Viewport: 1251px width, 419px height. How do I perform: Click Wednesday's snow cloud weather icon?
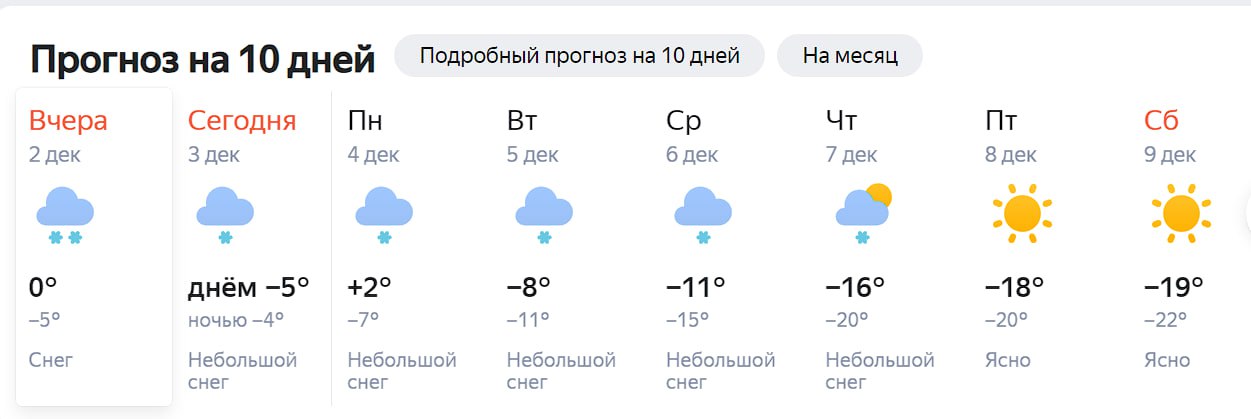point(703,215)
